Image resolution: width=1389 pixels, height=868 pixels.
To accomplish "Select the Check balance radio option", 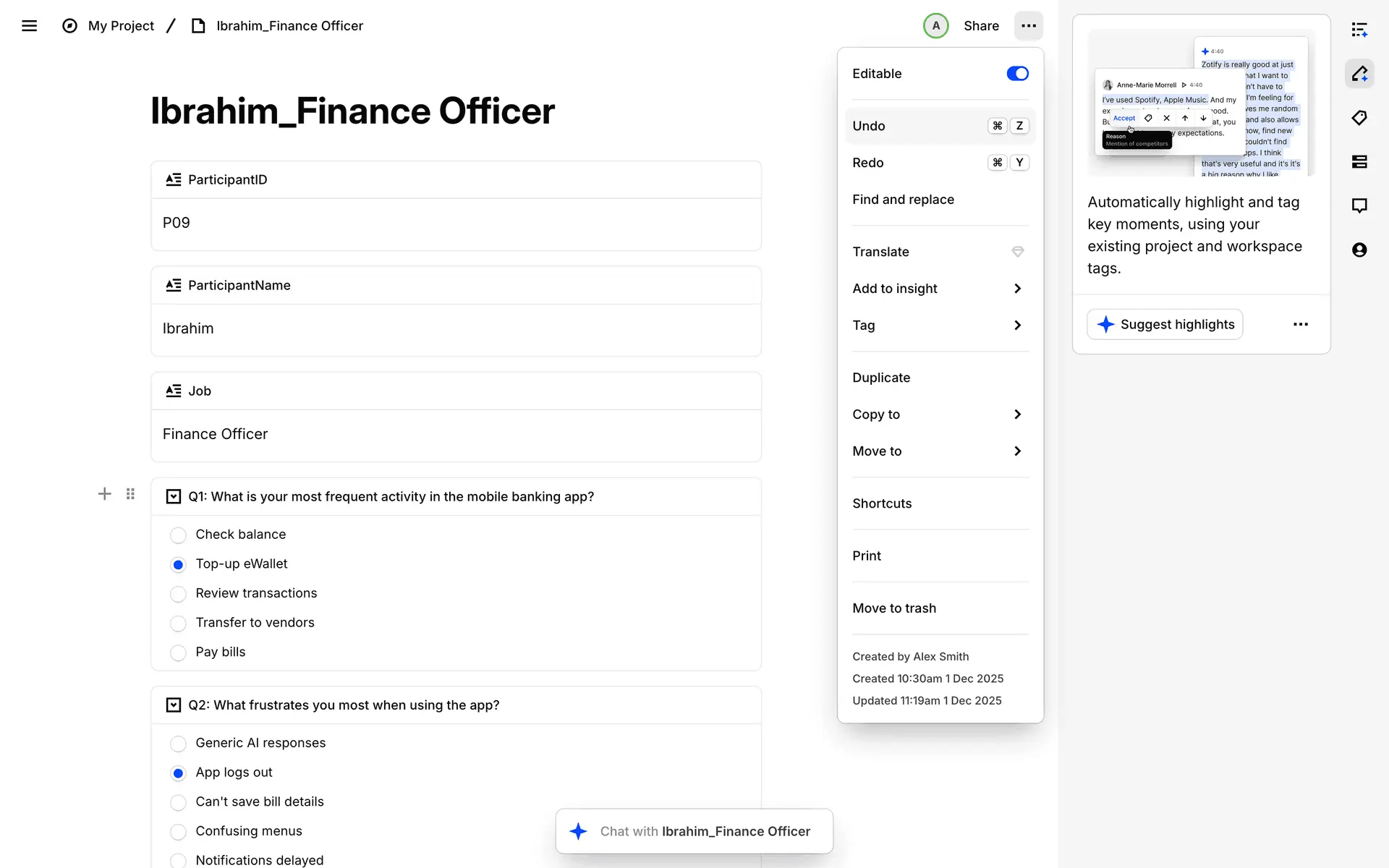I will click(178, 535).
